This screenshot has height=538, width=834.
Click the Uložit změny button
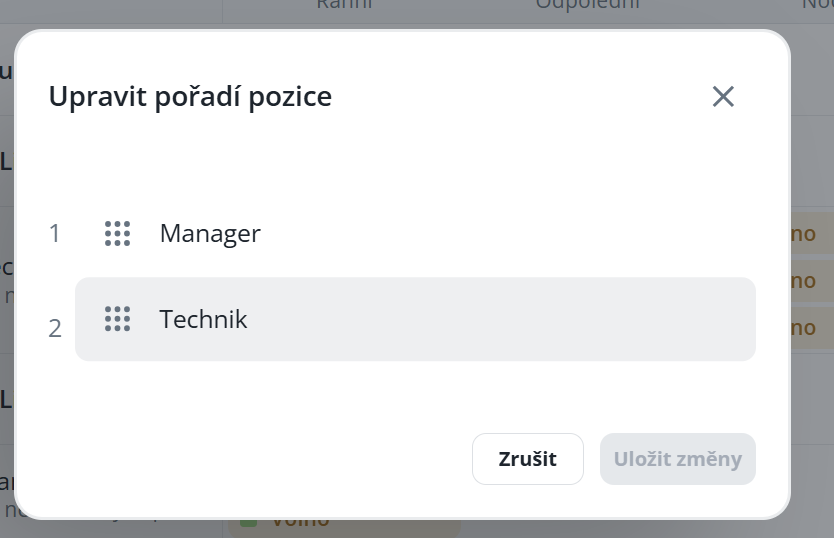coord(677,459)
